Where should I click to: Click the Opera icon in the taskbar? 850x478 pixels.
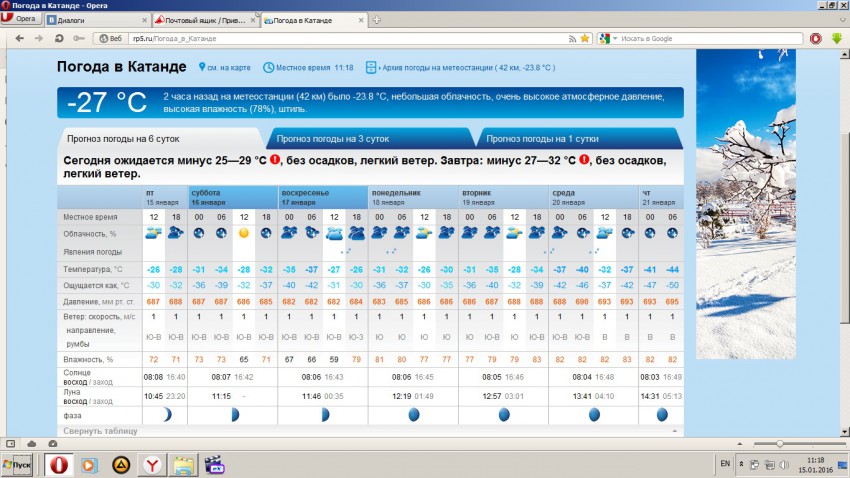point(58,465)
